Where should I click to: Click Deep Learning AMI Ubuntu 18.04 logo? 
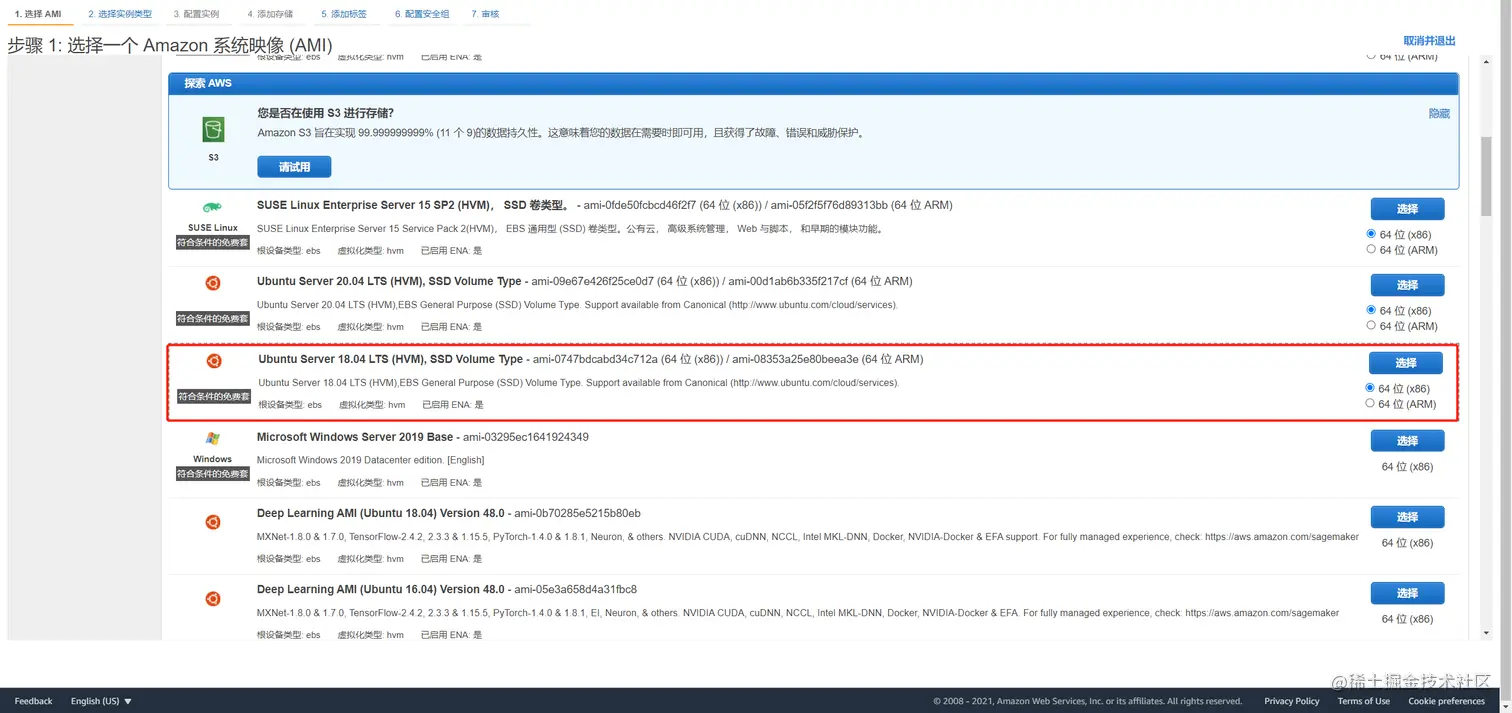point(213,521)
